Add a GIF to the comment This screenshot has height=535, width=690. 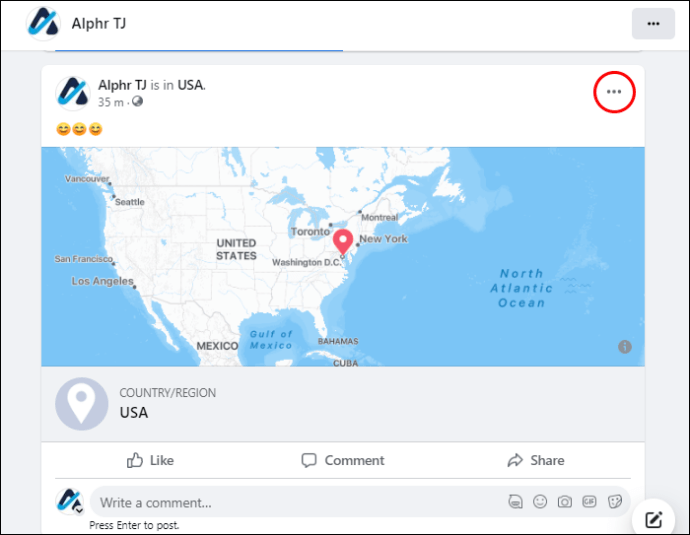point(589,502)
